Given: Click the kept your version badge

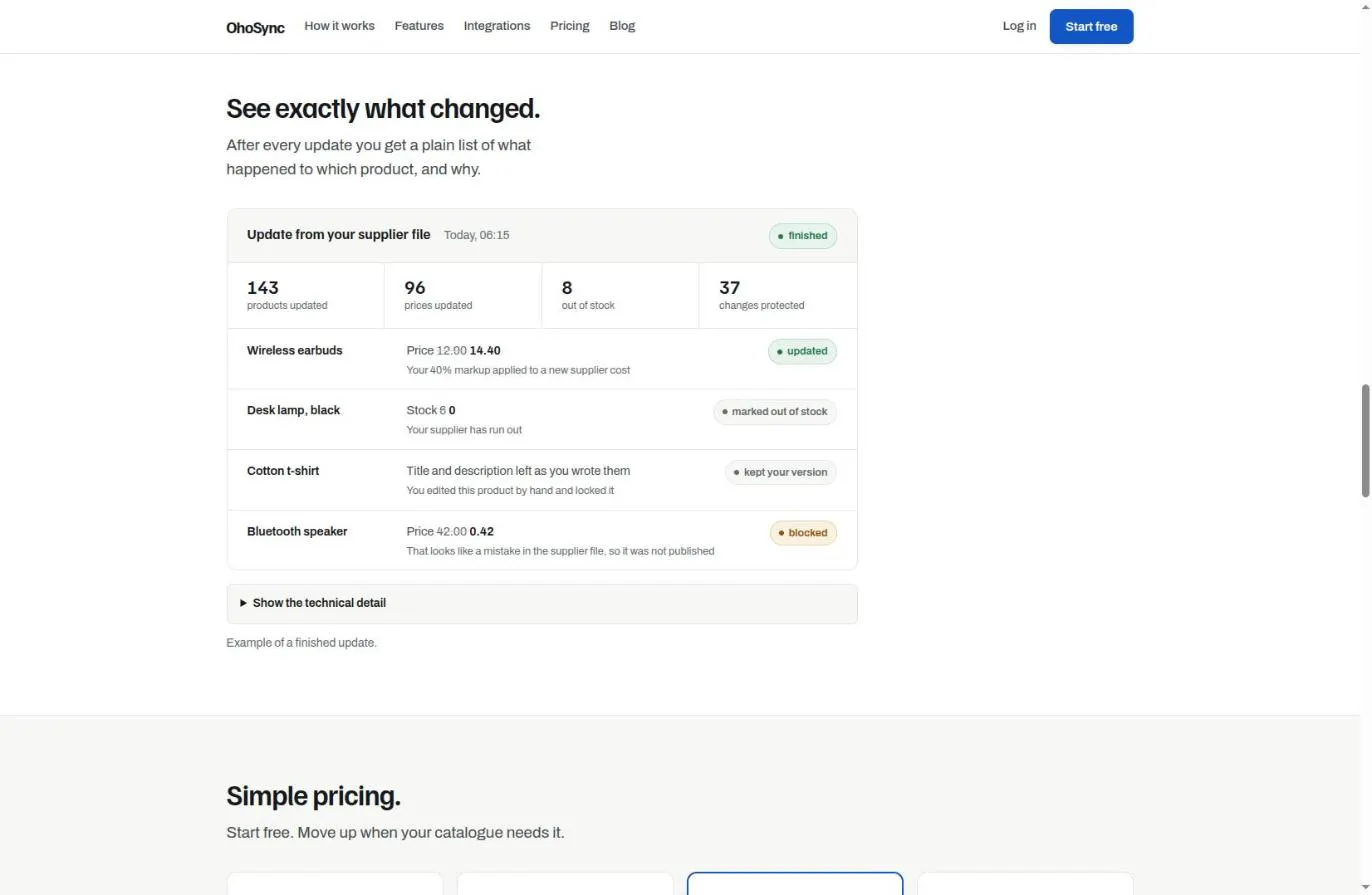Looking at the screenshot, I should [781, 472].
